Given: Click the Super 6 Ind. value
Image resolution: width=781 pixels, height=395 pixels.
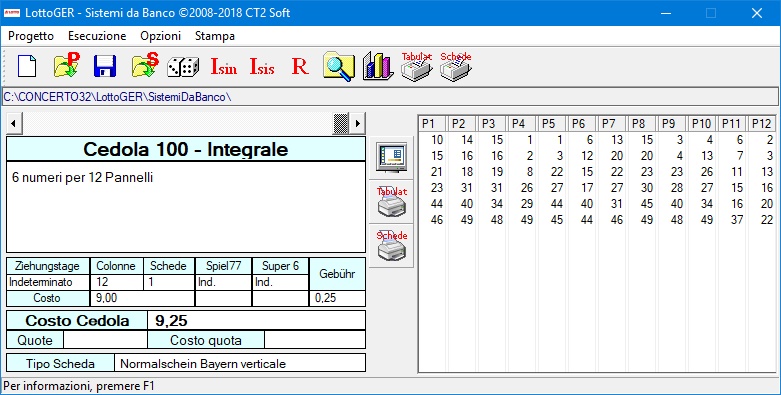Looking at the screenshot, I should (x=280, y=282).
